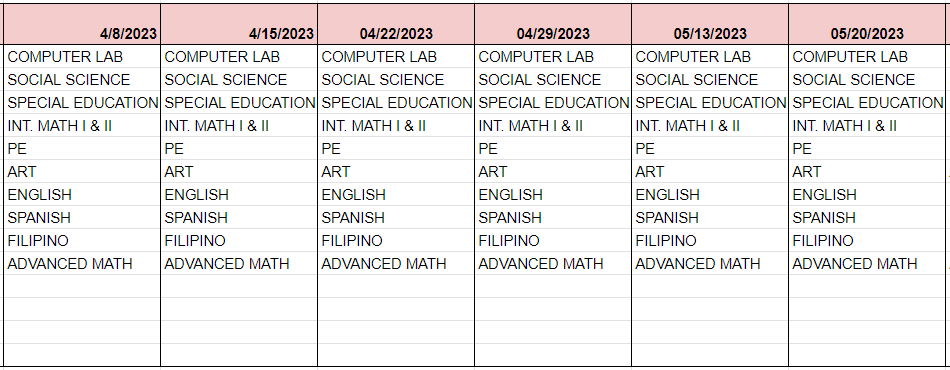Select SOCIAL SCIENCE cell under 4/15/2023
The image size is (950, 370).
239,80
